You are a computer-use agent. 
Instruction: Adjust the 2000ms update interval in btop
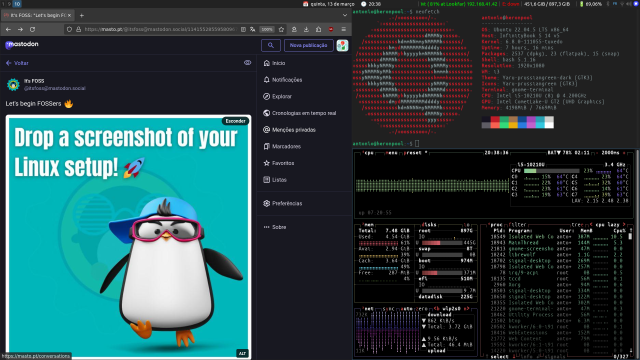[x=610, y=153]
